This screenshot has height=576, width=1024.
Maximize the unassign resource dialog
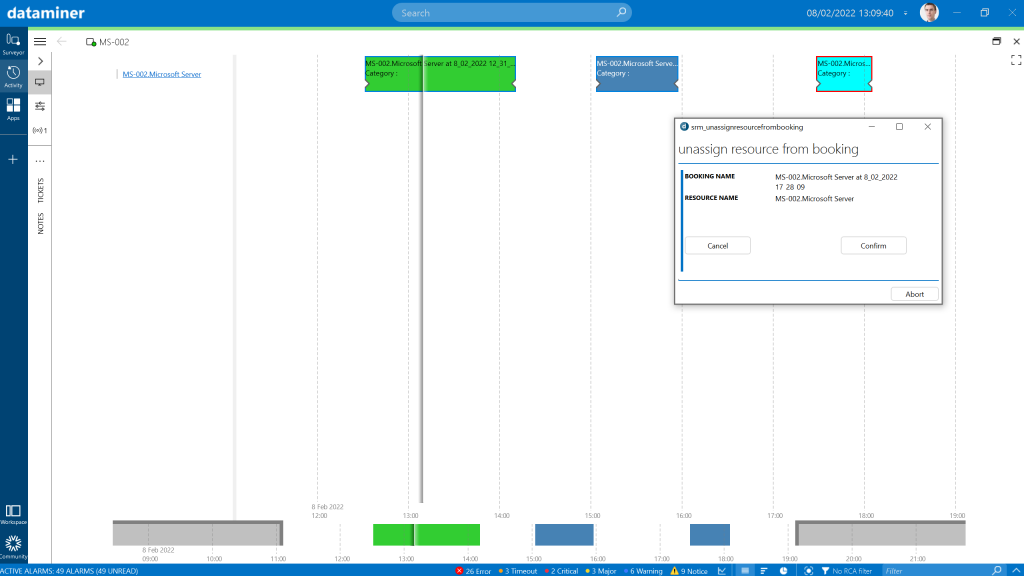coord(899,127)
